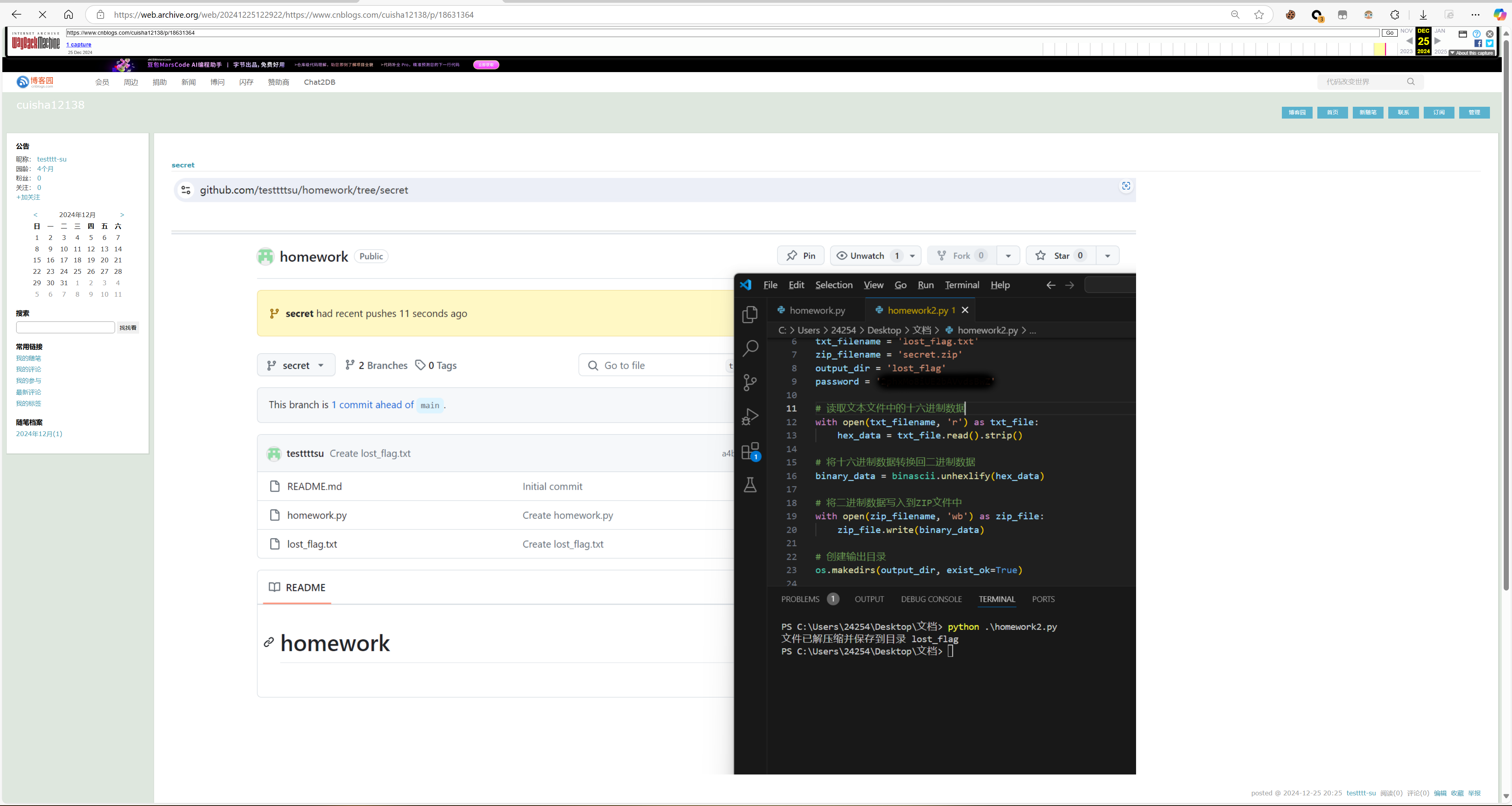
Task: Switch to the PROBLEMS panel tab
Action: tap(809, 599)
